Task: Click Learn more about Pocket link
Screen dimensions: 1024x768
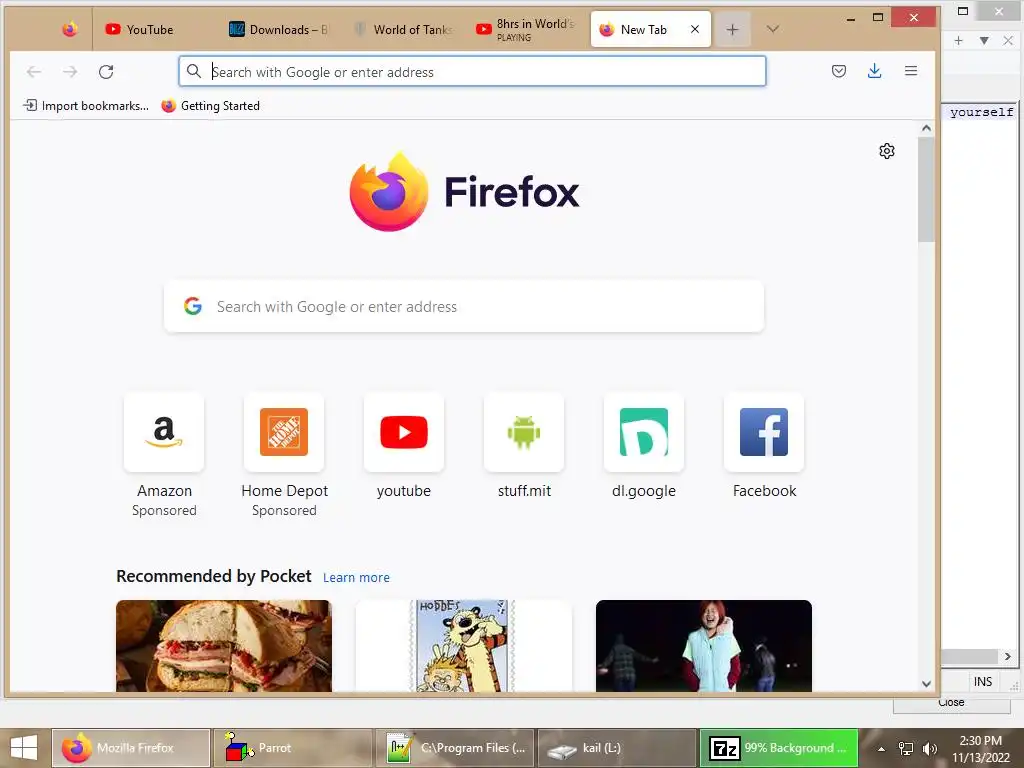Action: [x=356, y=577]
